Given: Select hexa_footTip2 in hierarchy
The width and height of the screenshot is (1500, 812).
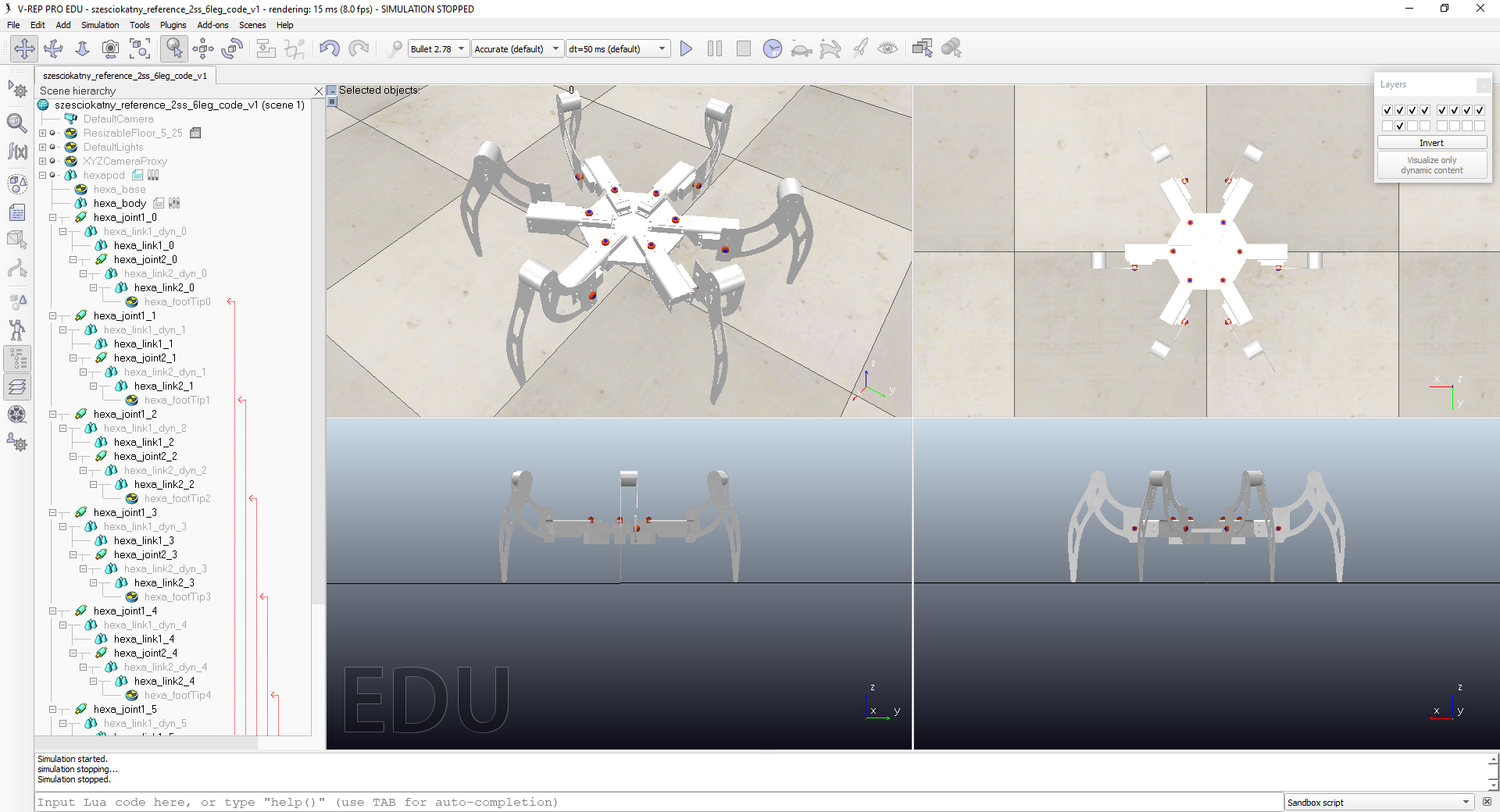Looking at the screenshot, I should tap(177, 498).
